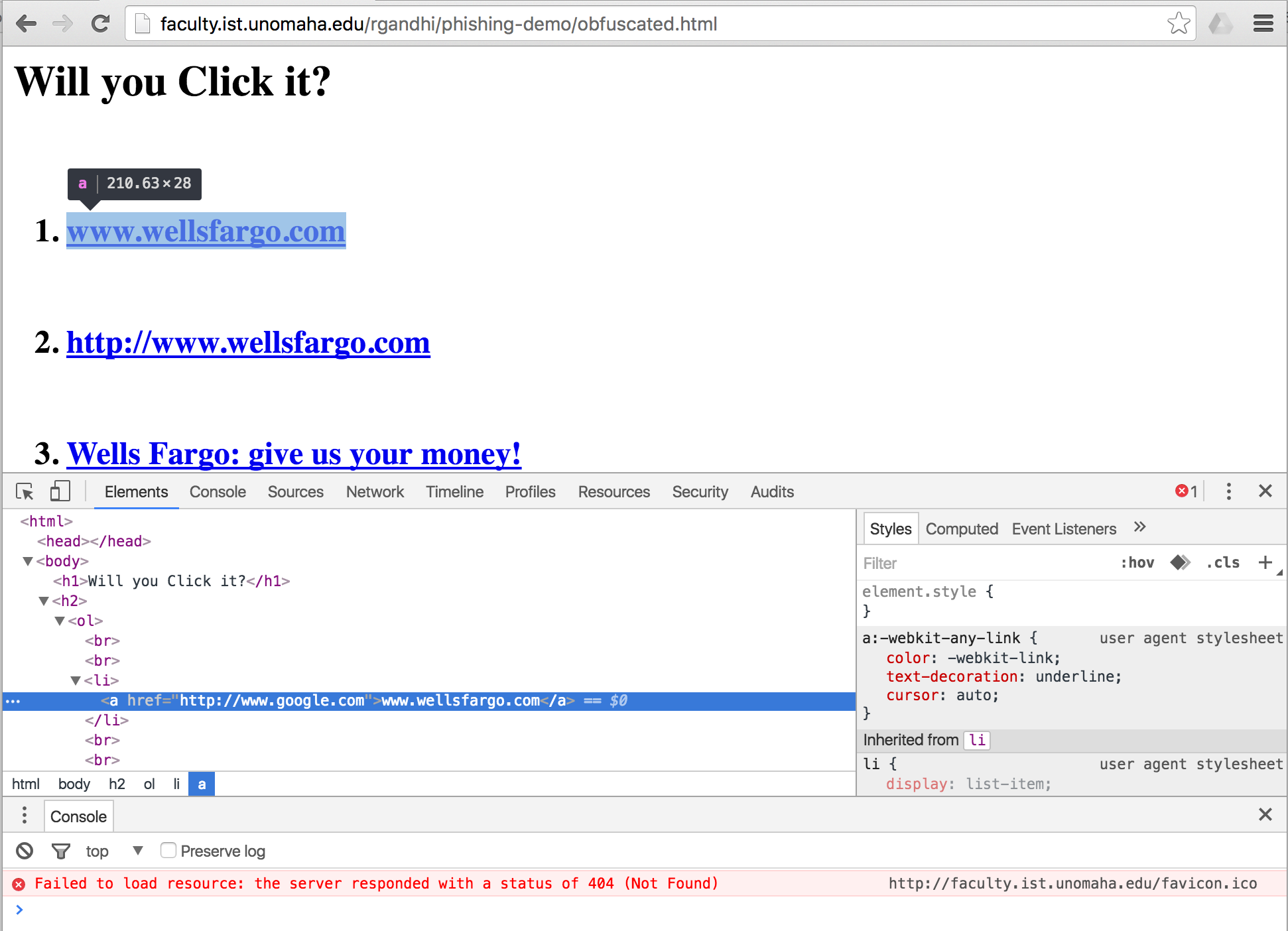
Task: Open the DevTools three-dot customize menu
Action: tap(1228, 491)
